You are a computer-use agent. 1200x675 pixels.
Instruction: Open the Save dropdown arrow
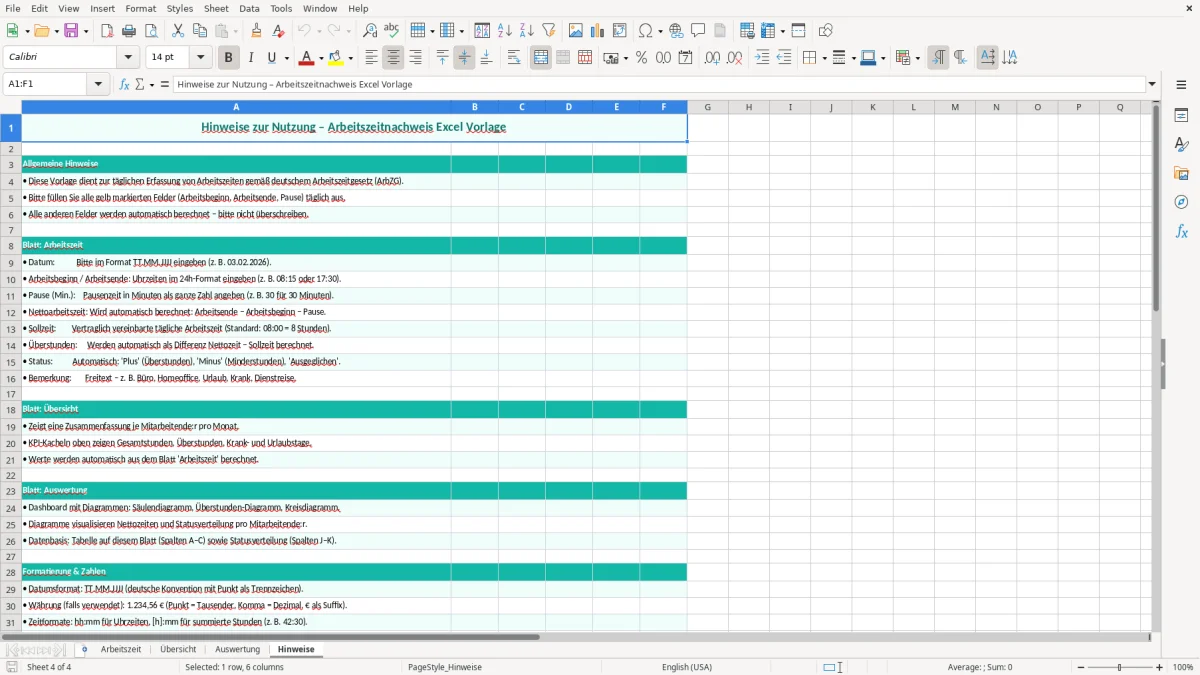coord(85,31)
